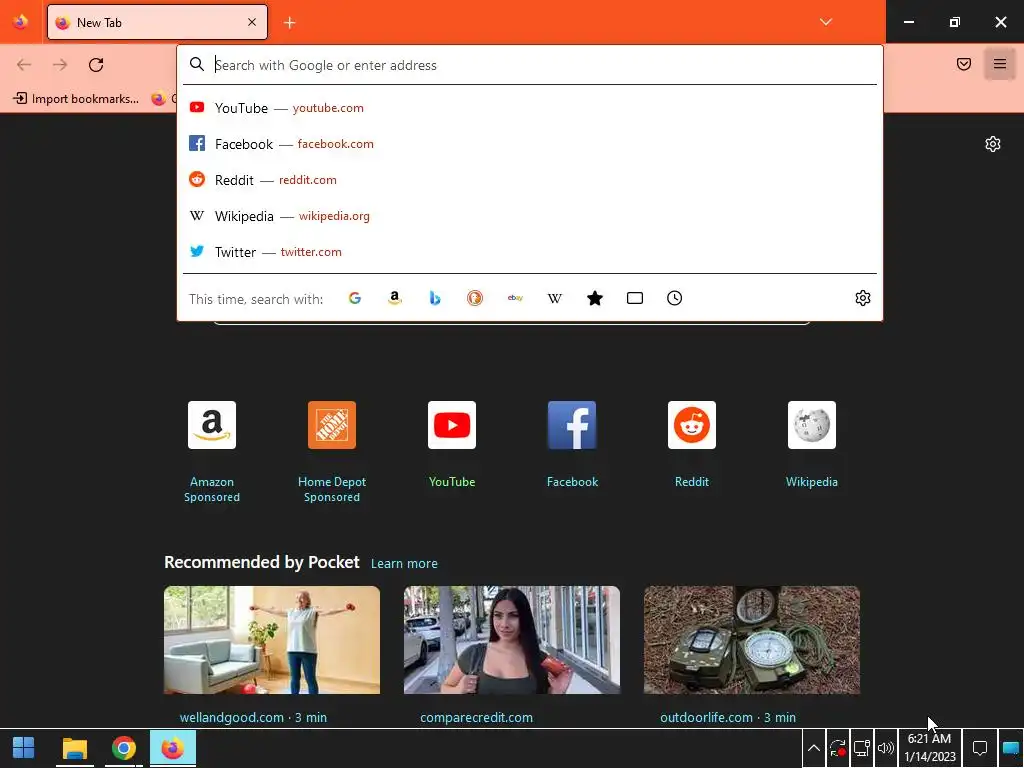This screenshot has height=768, width=1024.
Task: Launch Google Chrome from taskbar
Action: coord(123,748)
